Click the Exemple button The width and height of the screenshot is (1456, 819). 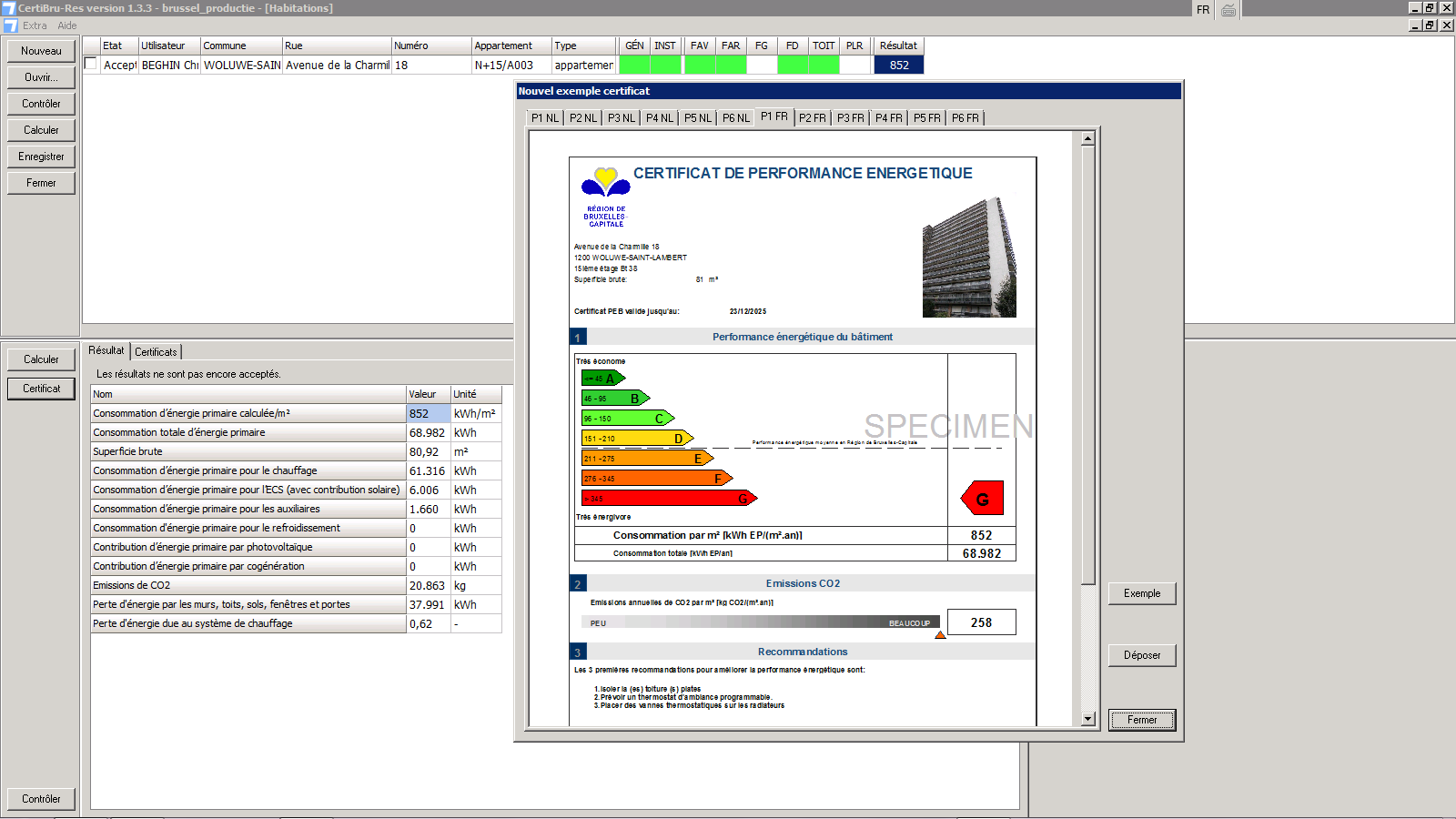coord(1142,593)
